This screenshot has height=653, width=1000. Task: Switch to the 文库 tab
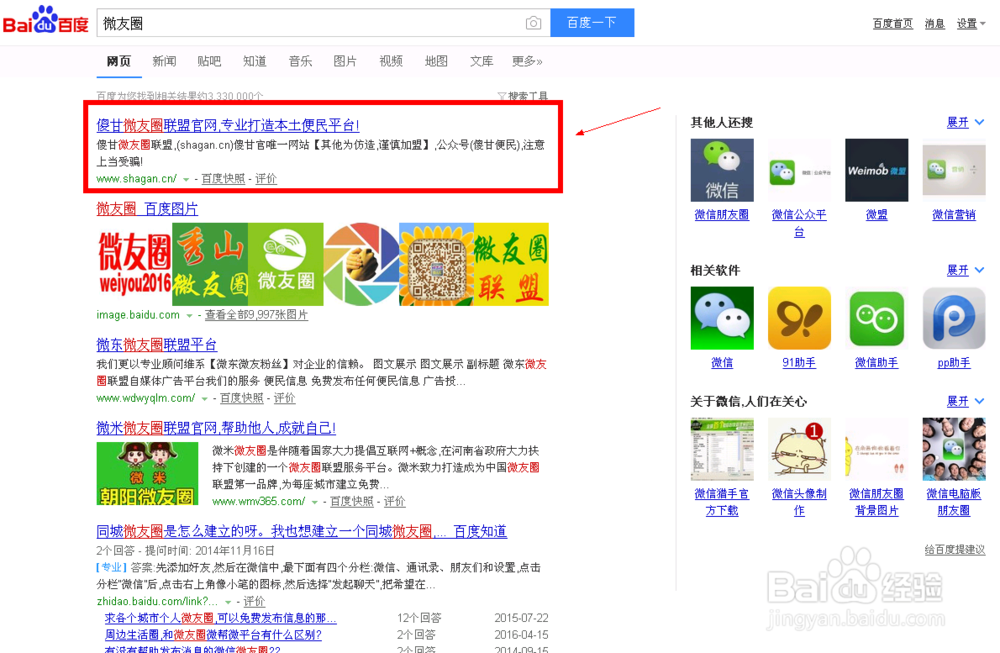[x=482, y=61]
